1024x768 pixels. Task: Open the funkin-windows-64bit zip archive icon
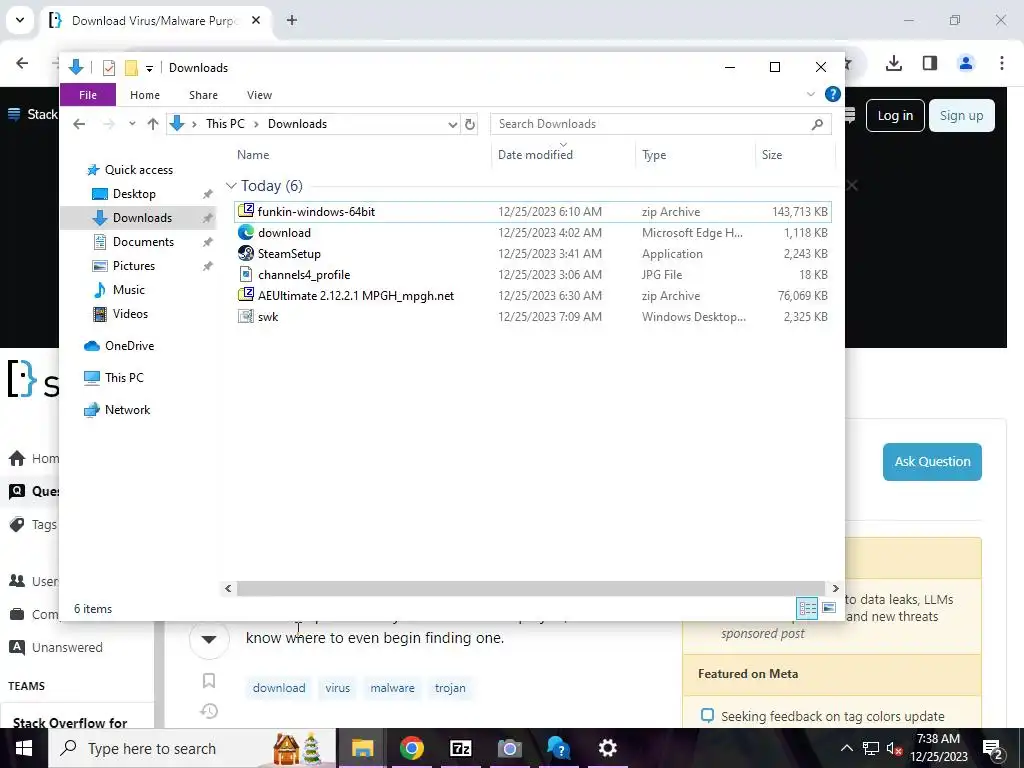[x=246, y=211]
